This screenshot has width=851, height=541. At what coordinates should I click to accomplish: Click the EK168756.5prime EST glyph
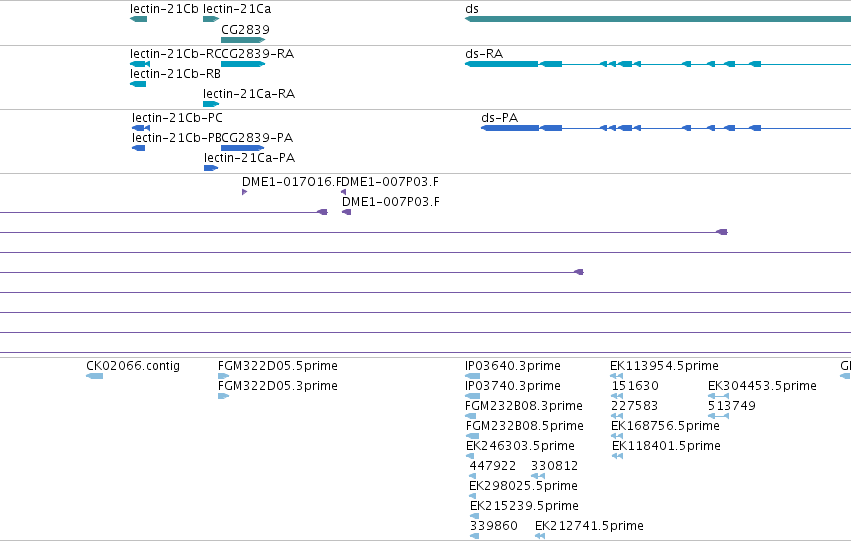coord(617,436)
